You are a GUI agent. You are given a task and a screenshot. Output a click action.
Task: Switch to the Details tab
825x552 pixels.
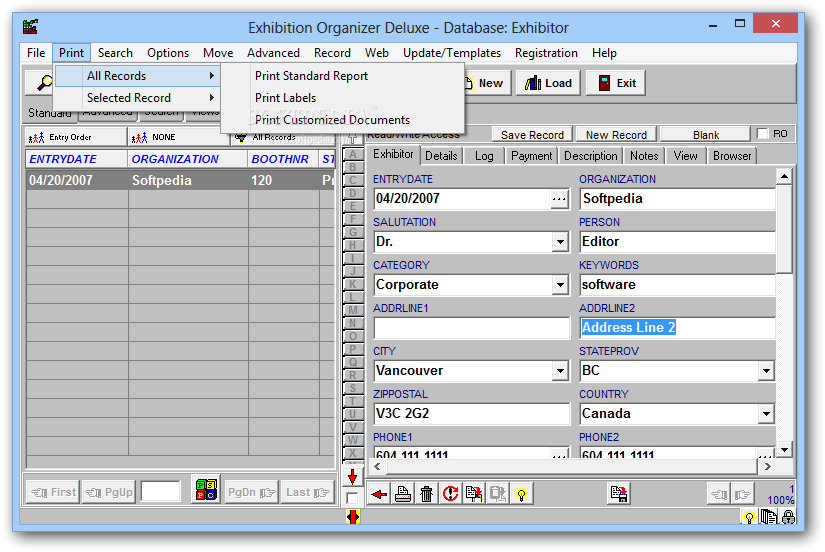click(441, 156)
